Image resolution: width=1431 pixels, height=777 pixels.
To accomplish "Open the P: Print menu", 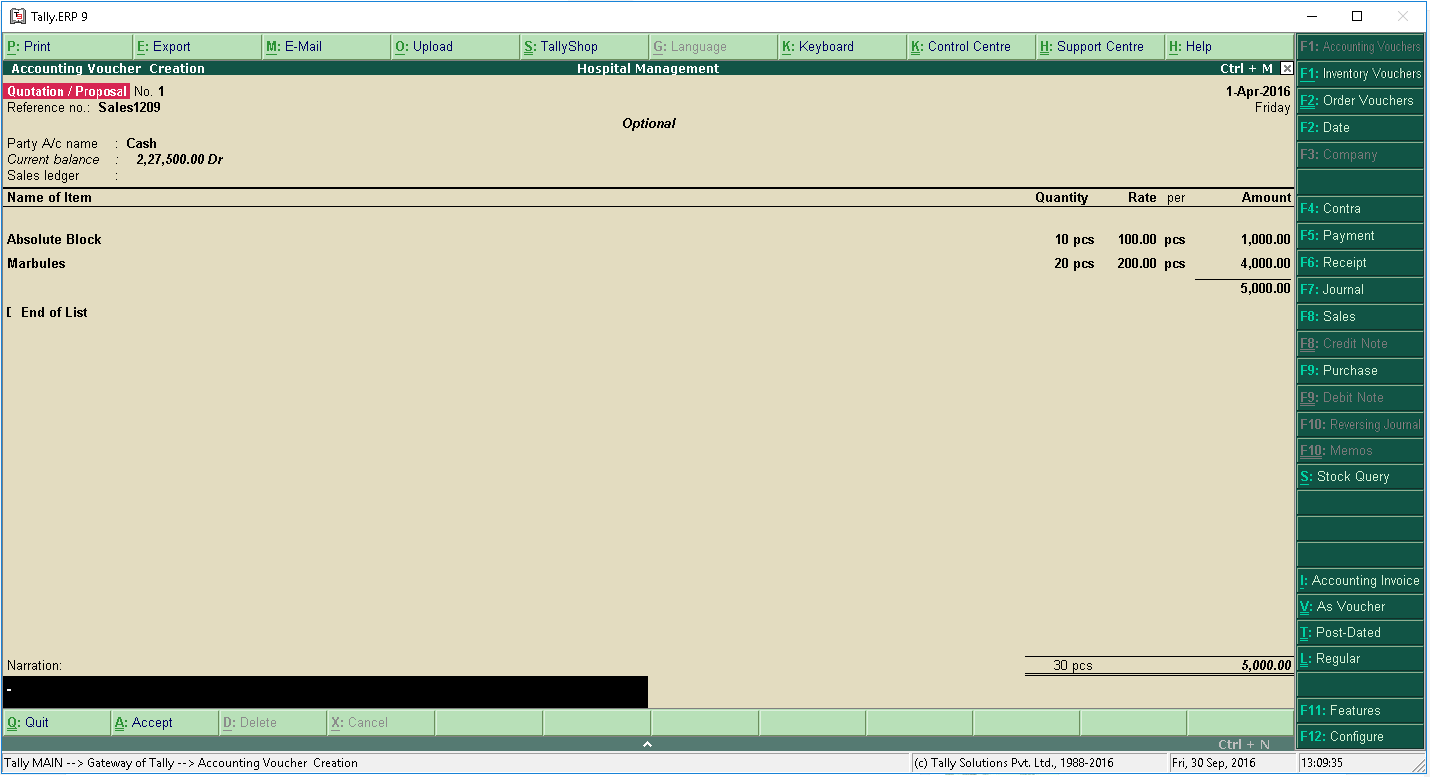I will (67, 47).
